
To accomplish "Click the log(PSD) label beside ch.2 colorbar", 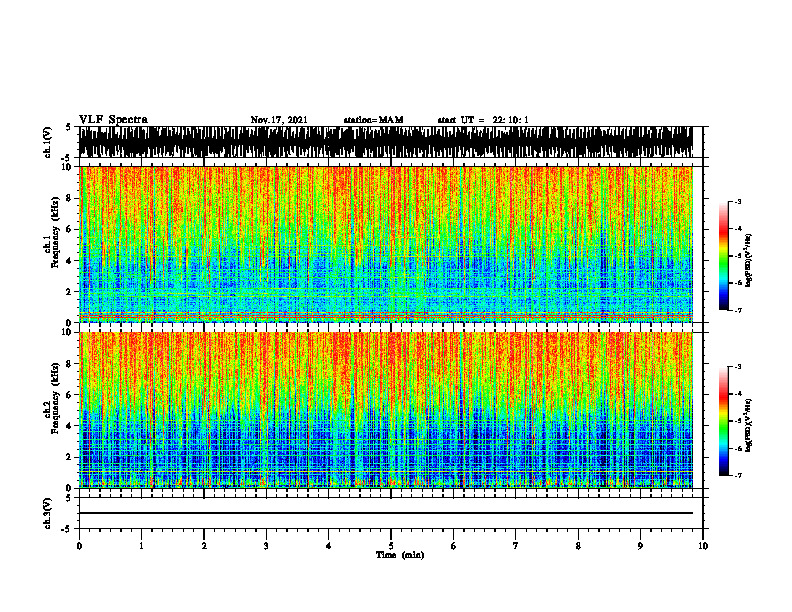I will pyautogui.click(x=749, y=425).
